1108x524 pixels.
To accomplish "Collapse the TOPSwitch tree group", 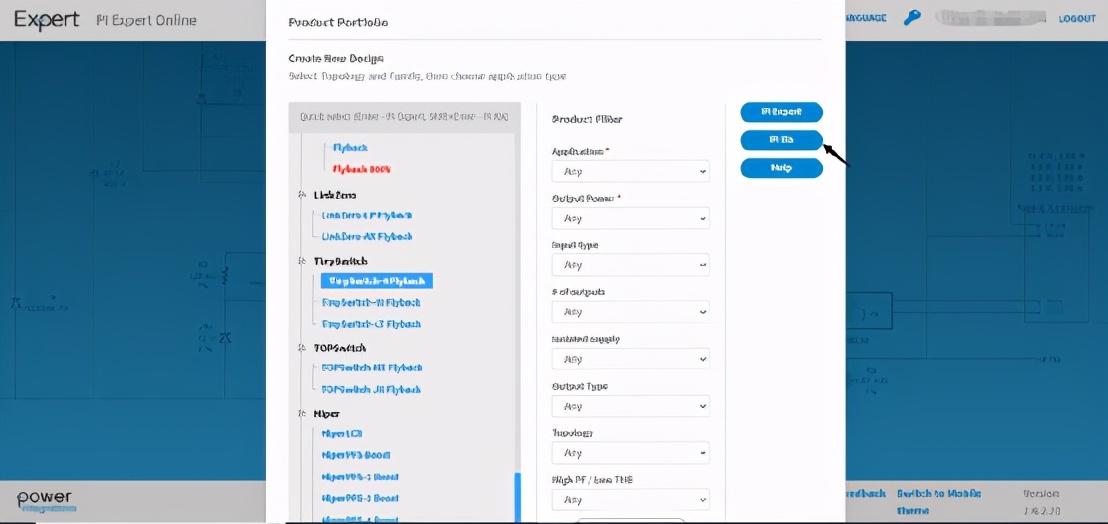I will coord(302,348).
